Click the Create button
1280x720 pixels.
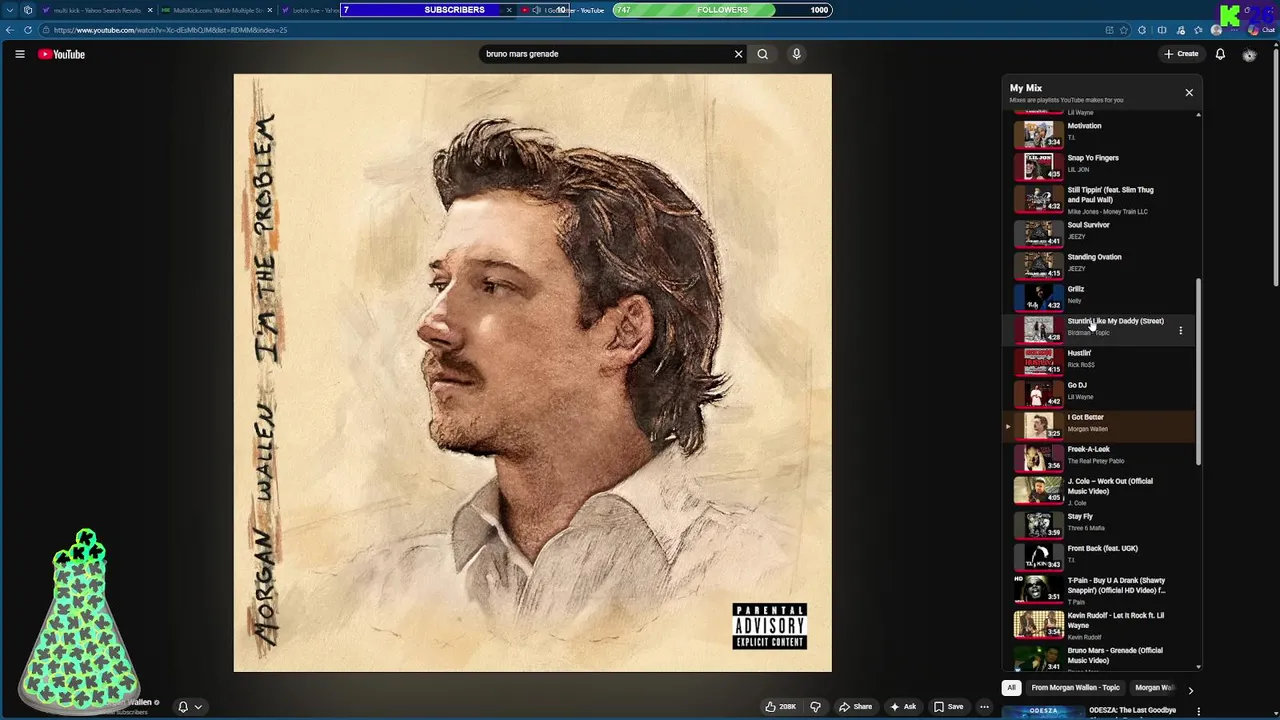click(1181, 54)
